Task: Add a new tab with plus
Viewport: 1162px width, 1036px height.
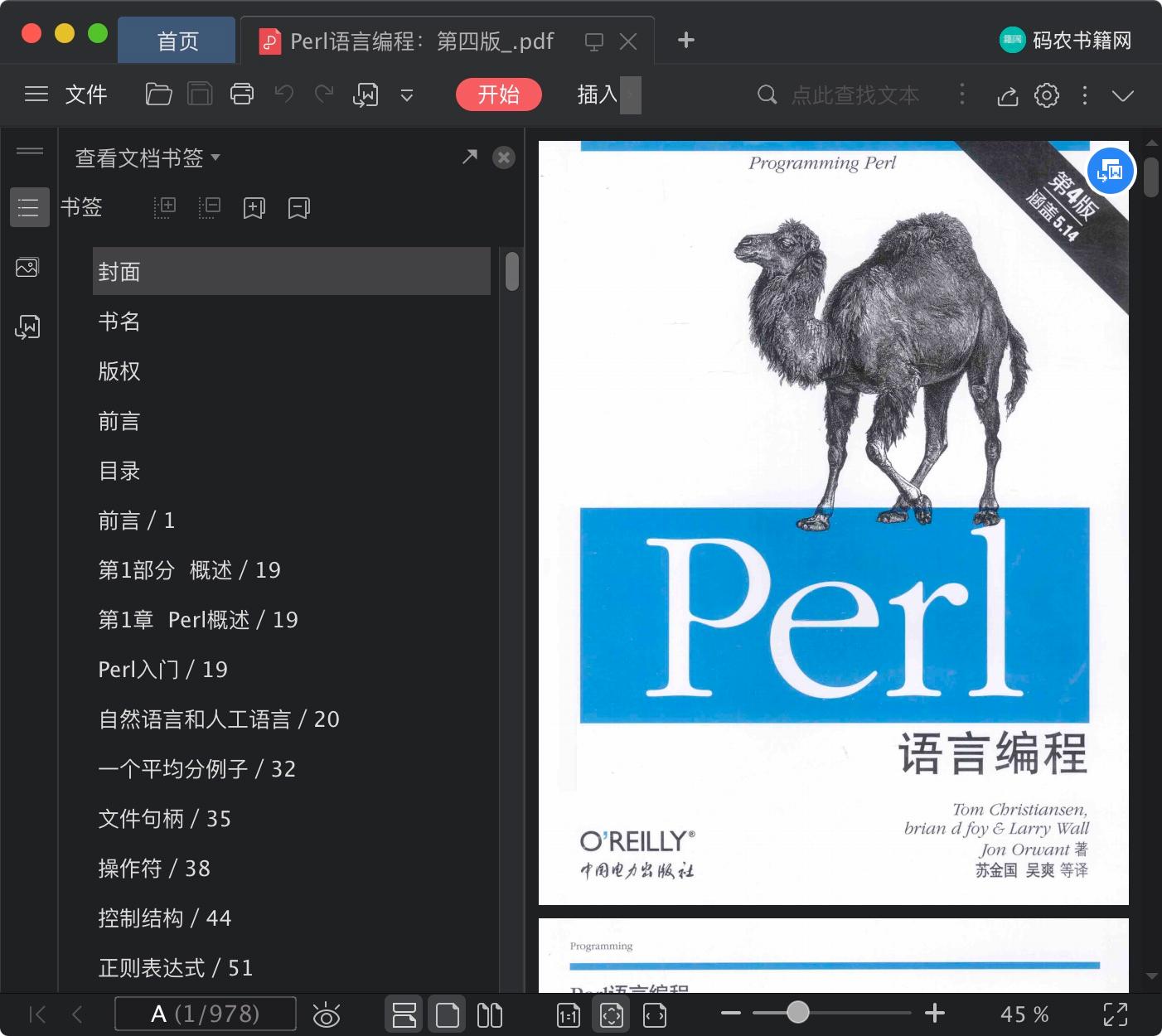Action: click(x=686, y=40)
